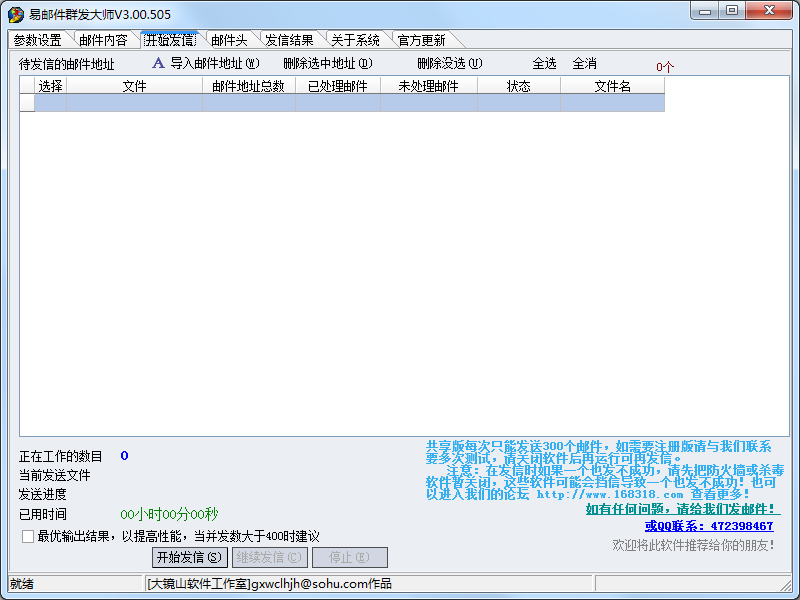This screenshot has width=800, height=600.
Task: Open the 如有任何问题，请给我们发邮件 link
Action: coord(681,509)
